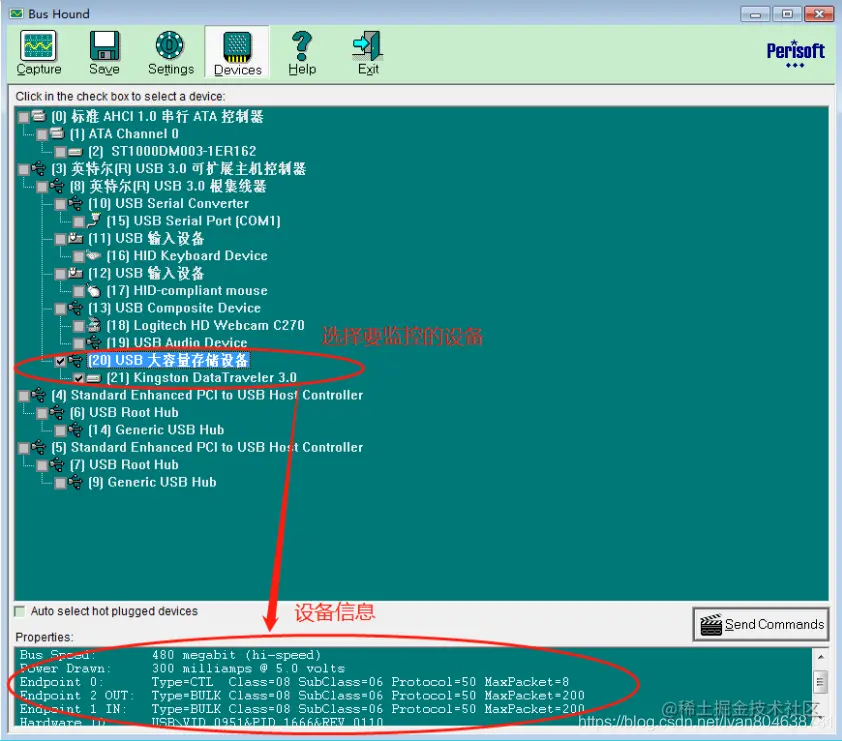The height and width of the screenshot is (741, 842).
Task: Click the USB icon of device [4] controller
Action: coord(39,395)
